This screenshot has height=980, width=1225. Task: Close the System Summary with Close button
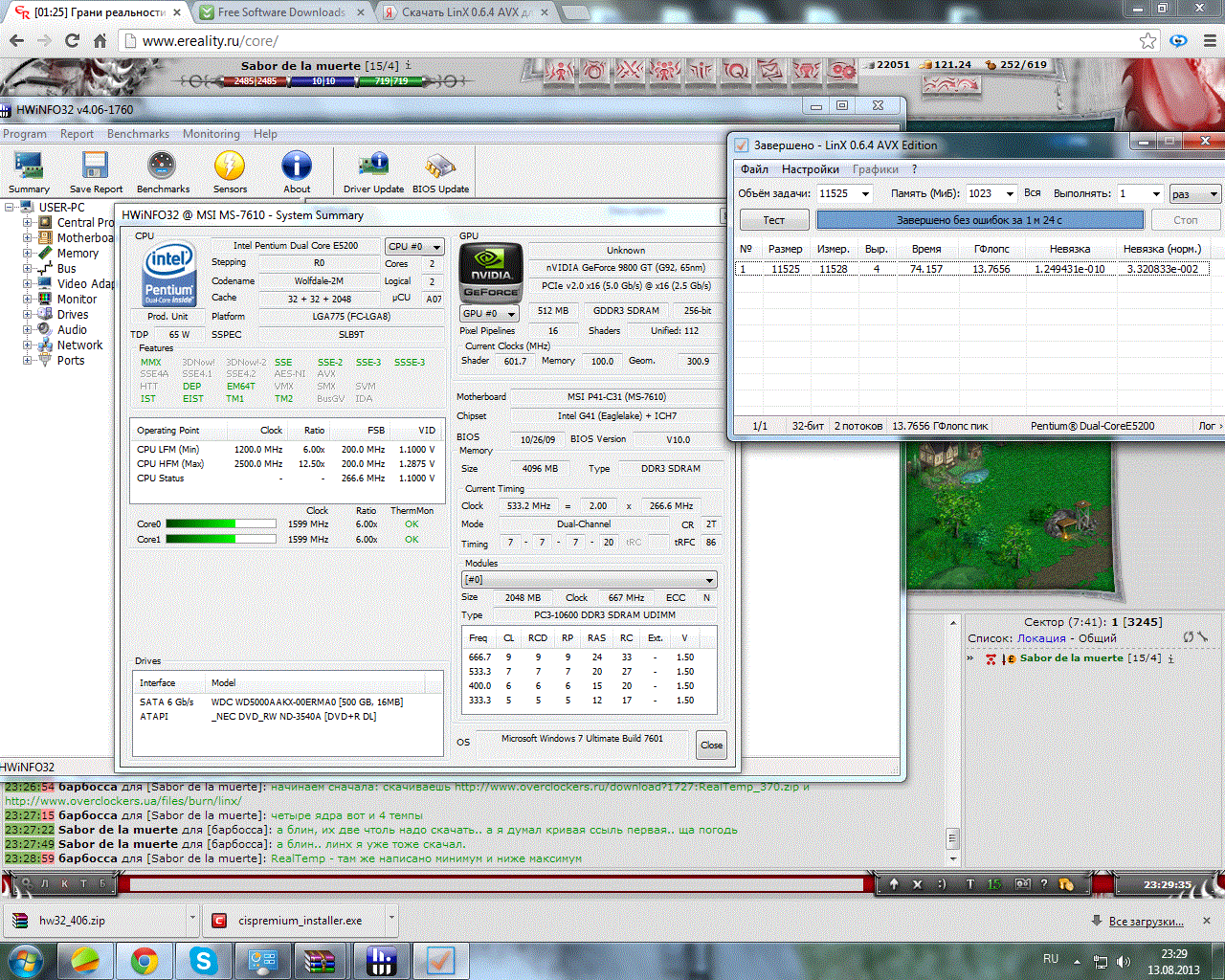tap(711, 745)
